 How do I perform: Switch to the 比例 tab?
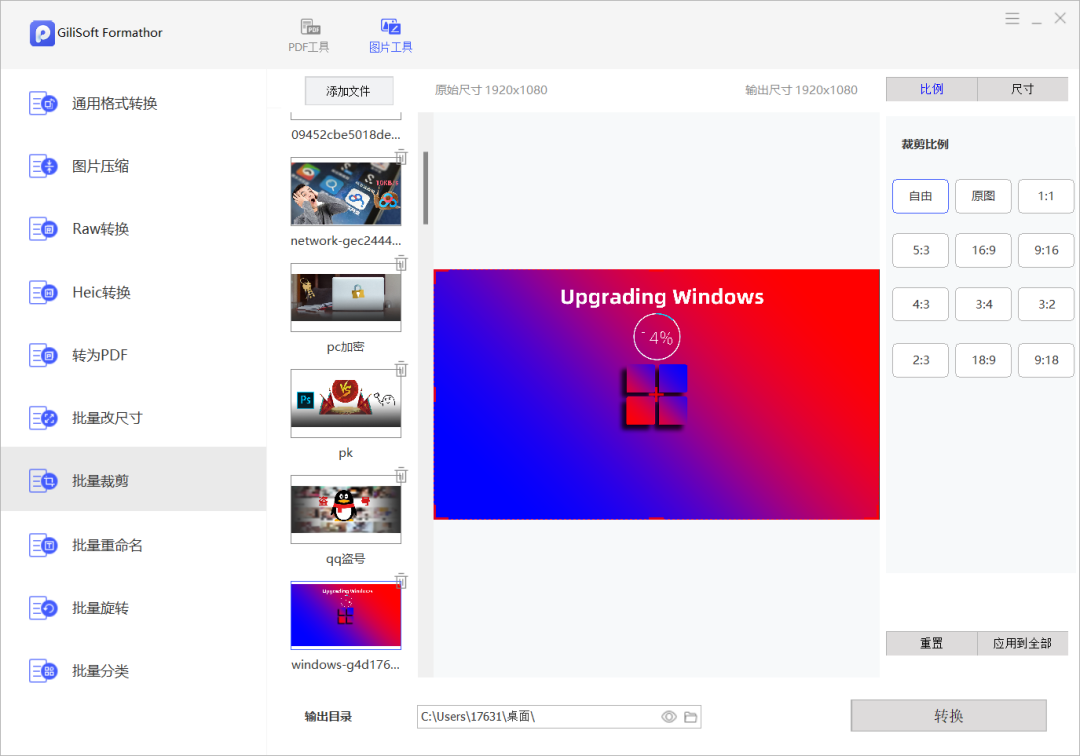(x=931, y=89)
